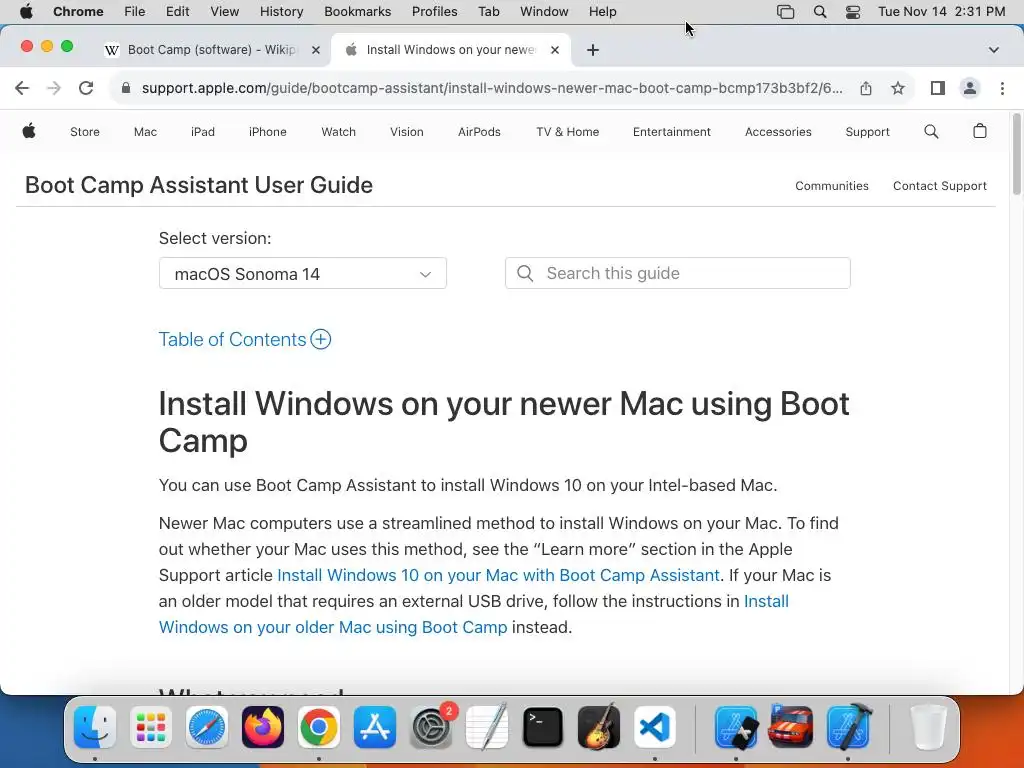Close the Install Windows Apple tab
The width and height of the screenshot is (1024, 768).
point(554,50)
